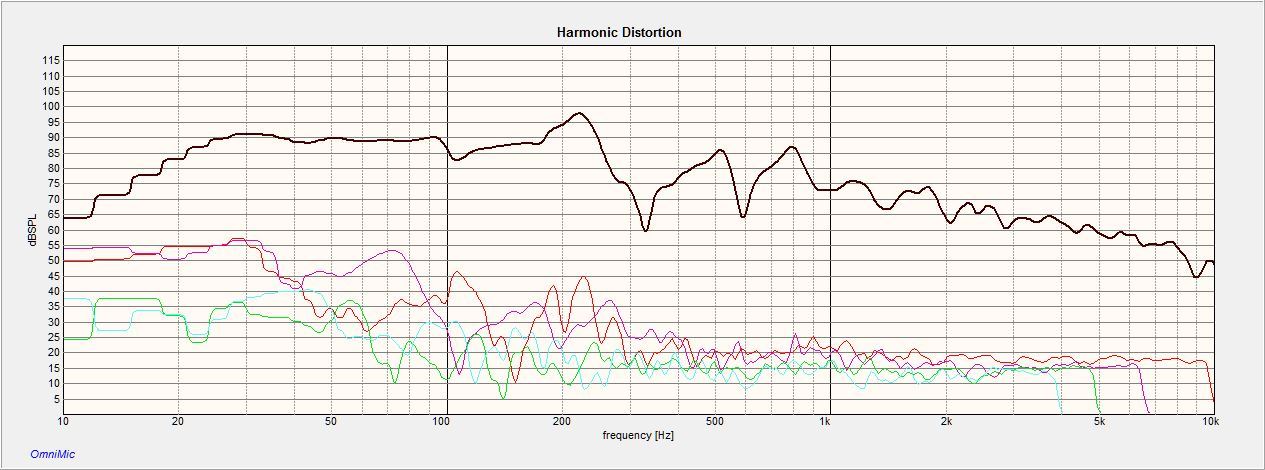
Task: Click the OmniMic label
Action: pyautogui.click(x=52, y=454)
